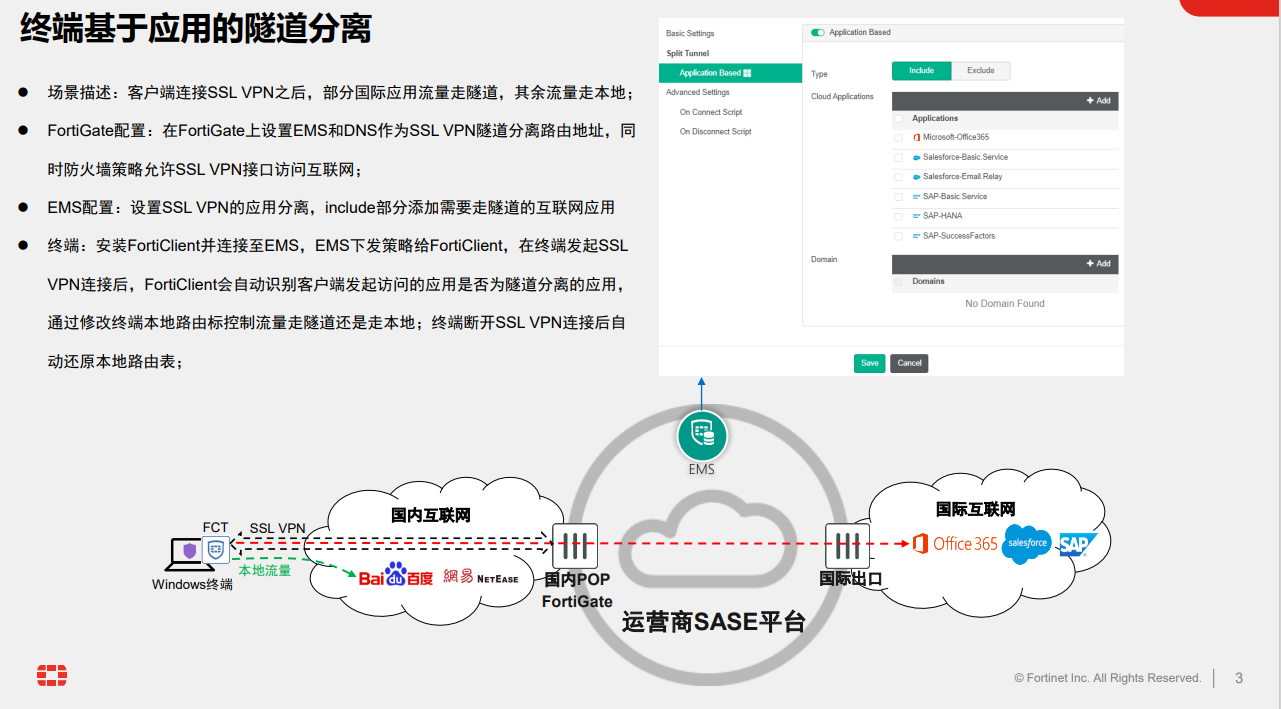Click the domestic POP FortiGate icon
This screenshot has width=1281, height=709.
click(x=574, y=546)
